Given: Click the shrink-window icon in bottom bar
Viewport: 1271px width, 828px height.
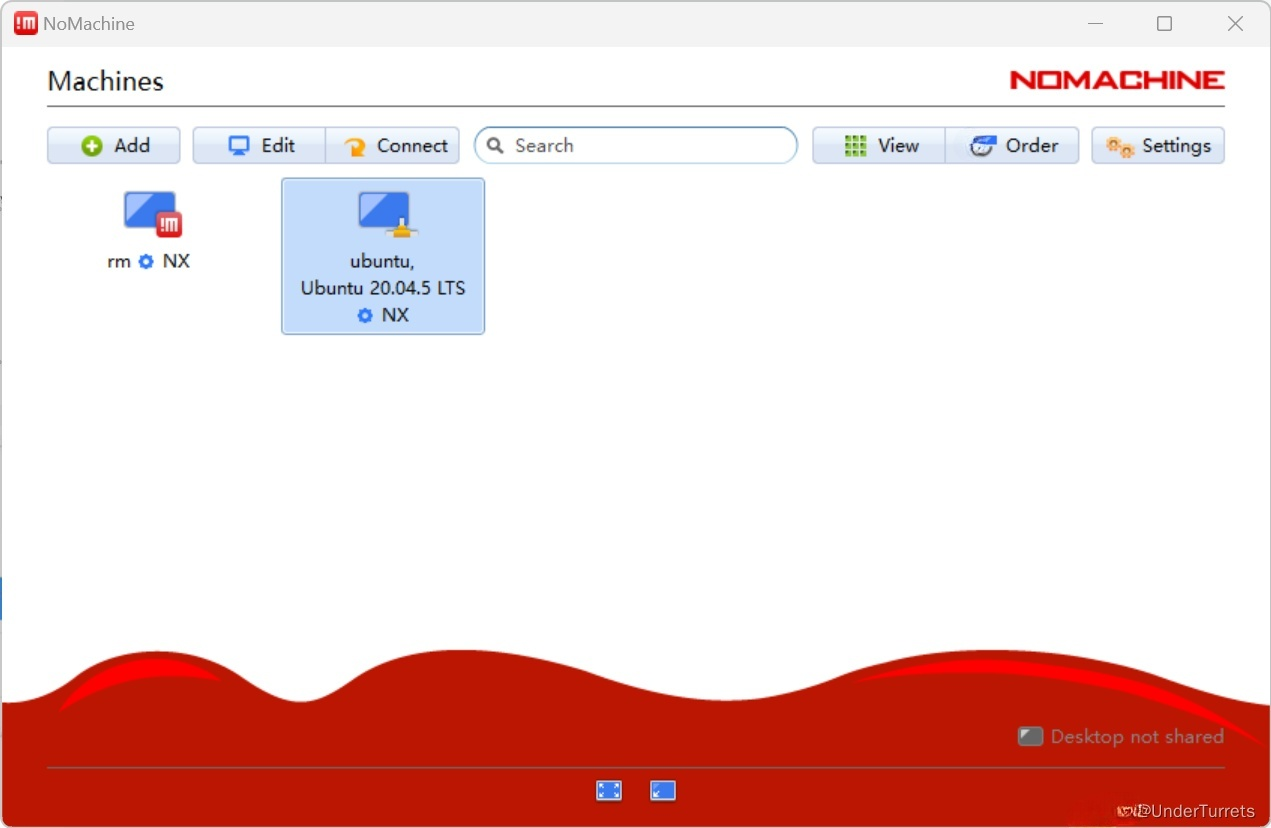Looking at the screenshot, I should click(x=663, y=791).
